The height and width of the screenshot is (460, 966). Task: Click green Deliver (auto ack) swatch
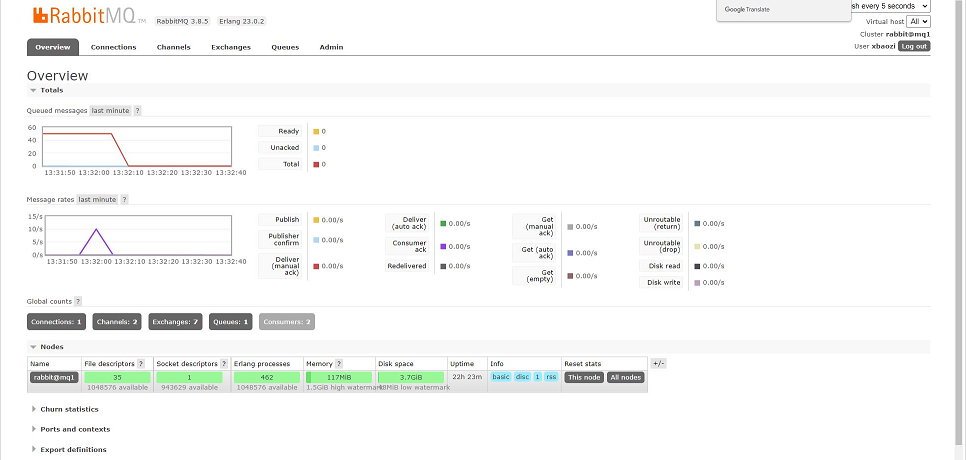(x=443, y=224)
